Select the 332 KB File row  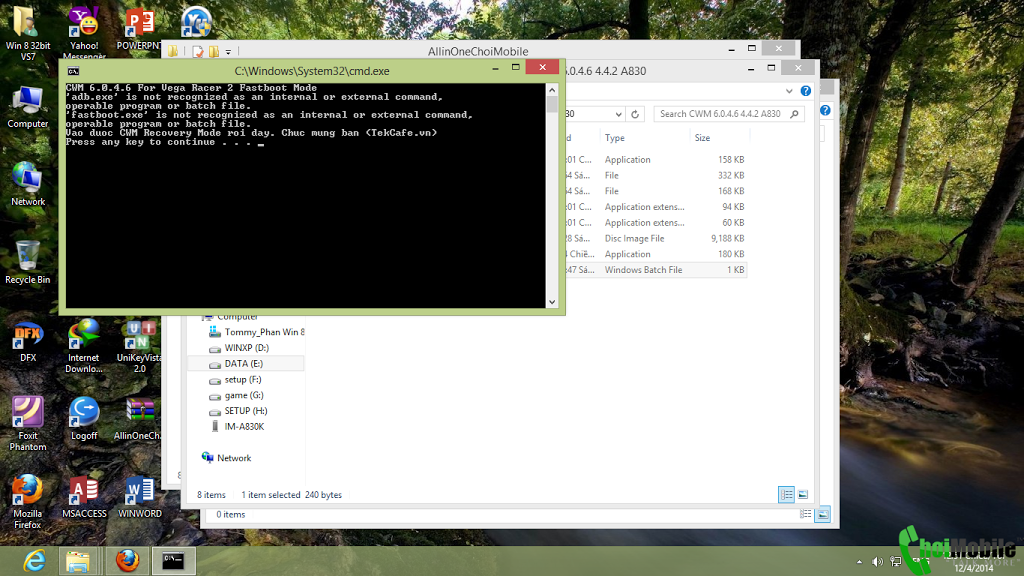click(x=656, y=175)
